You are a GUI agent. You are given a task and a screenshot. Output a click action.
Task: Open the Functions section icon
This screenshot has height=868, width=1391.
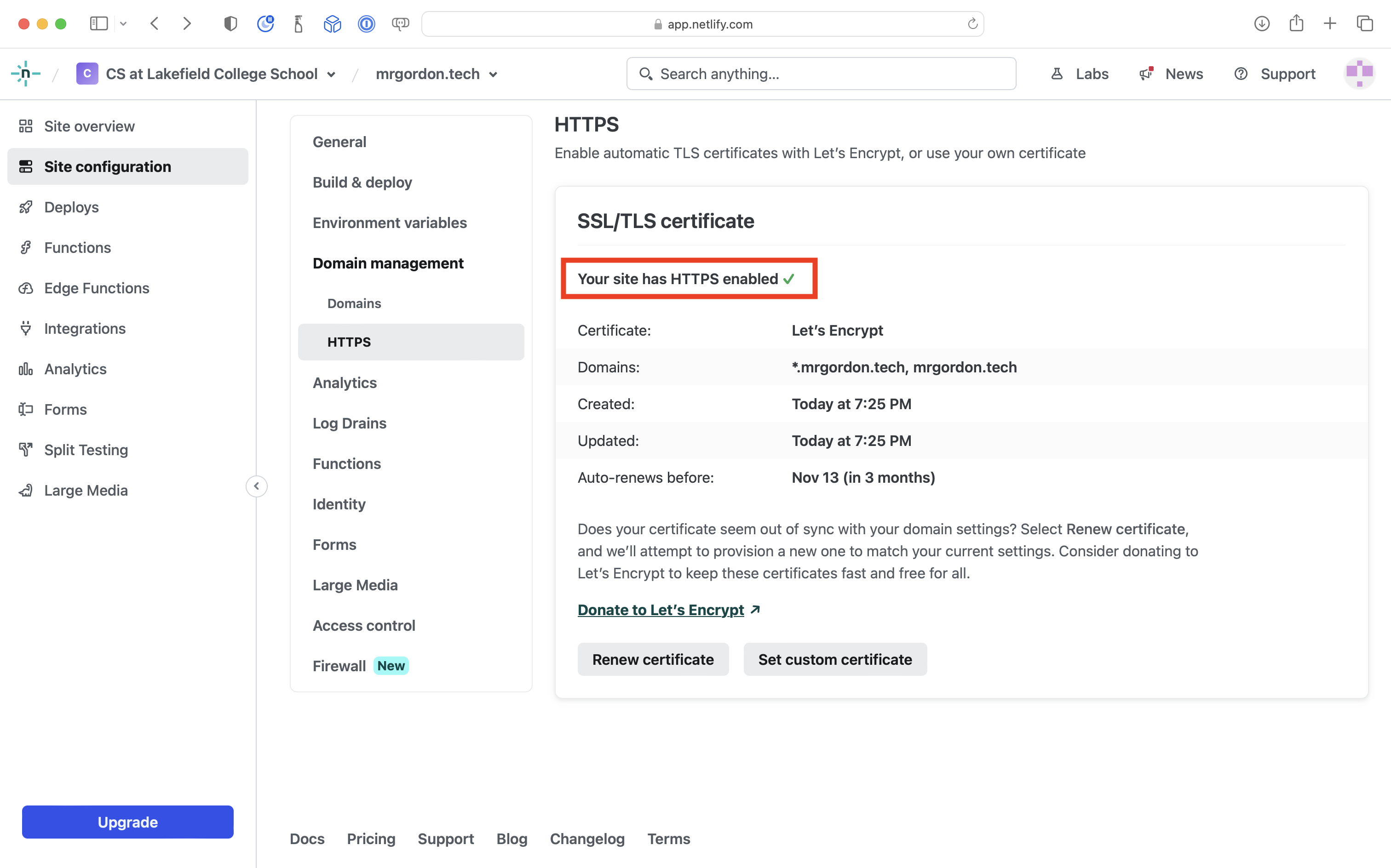27,247
